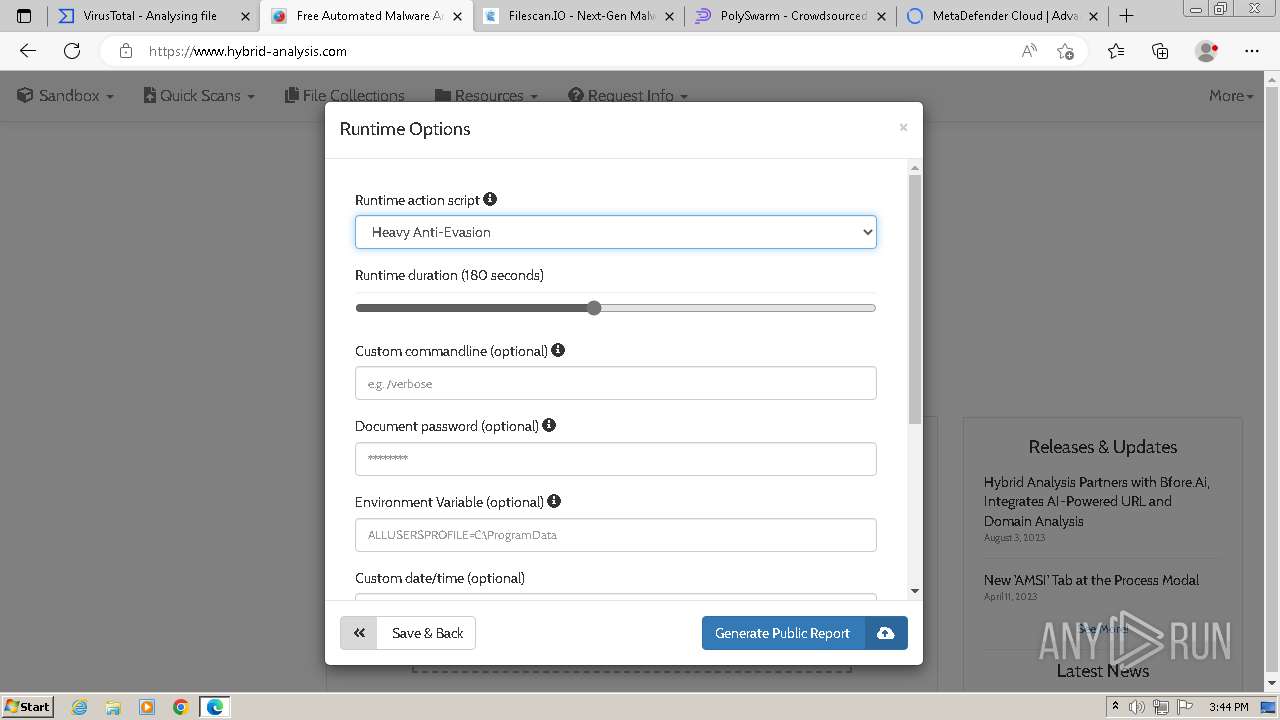Click the Runtime duration slider handle

pos(594,308)
